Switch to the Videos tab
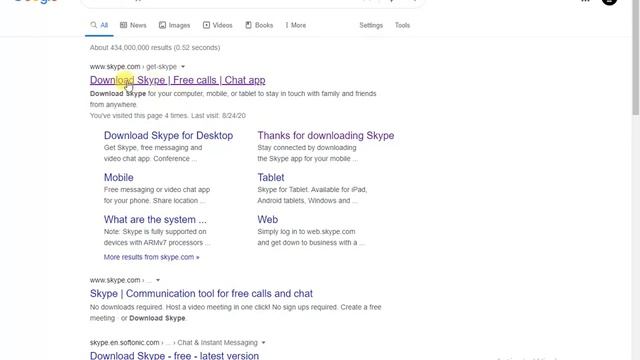This screenshot has height=360, width=640. click(x=218, y=25)
